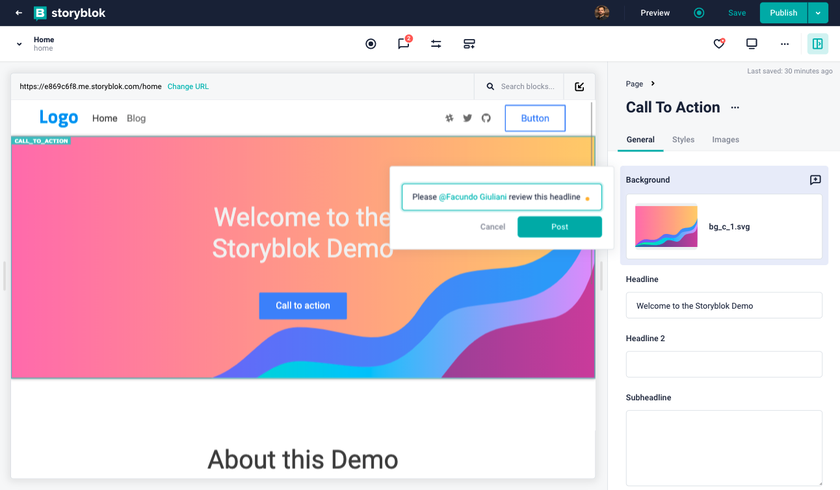Toggle the visual editor record icon
This screenshot has height=490, width=840.
click(x=371, y=44)
